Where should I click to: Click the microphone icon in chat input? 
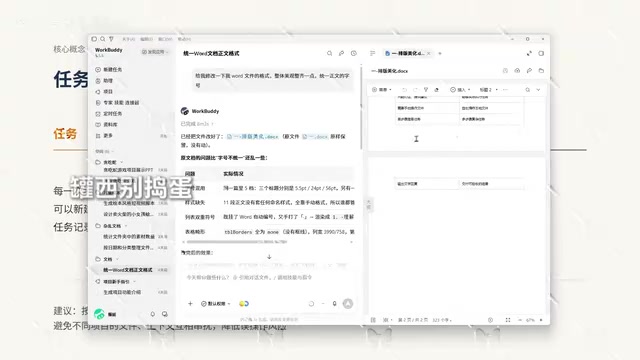(x=335, y=303)
